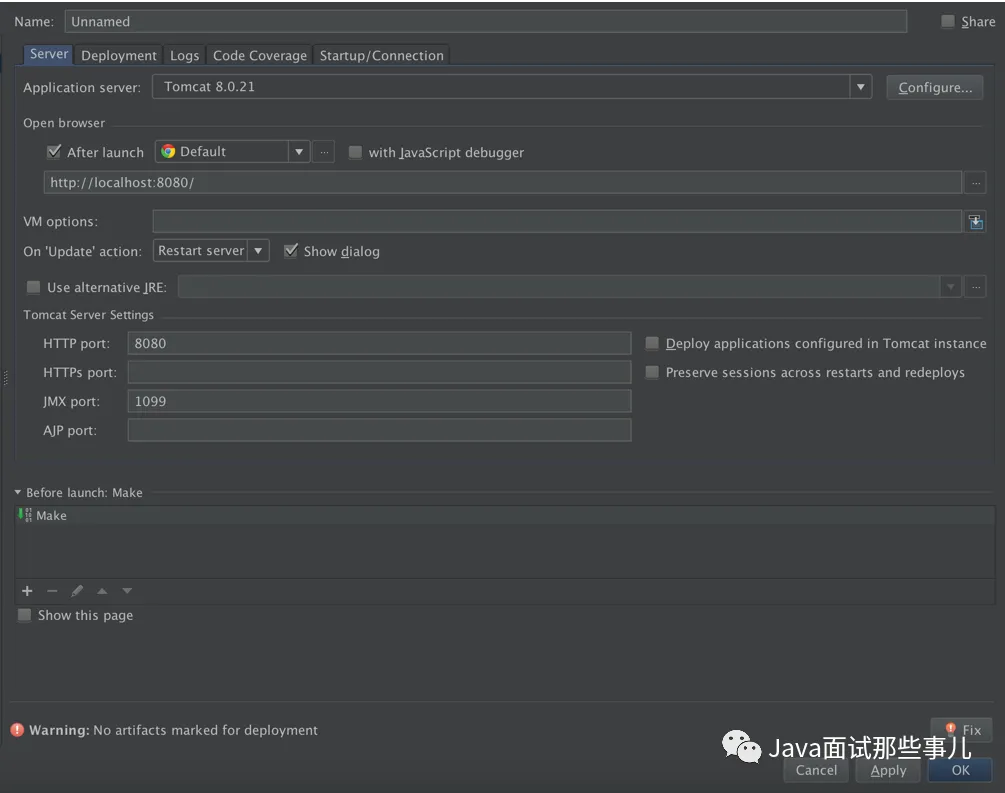The image size is (1005, 793).
Task: Click warning text No artifacts marked for deployment
Action: point(205,730)
